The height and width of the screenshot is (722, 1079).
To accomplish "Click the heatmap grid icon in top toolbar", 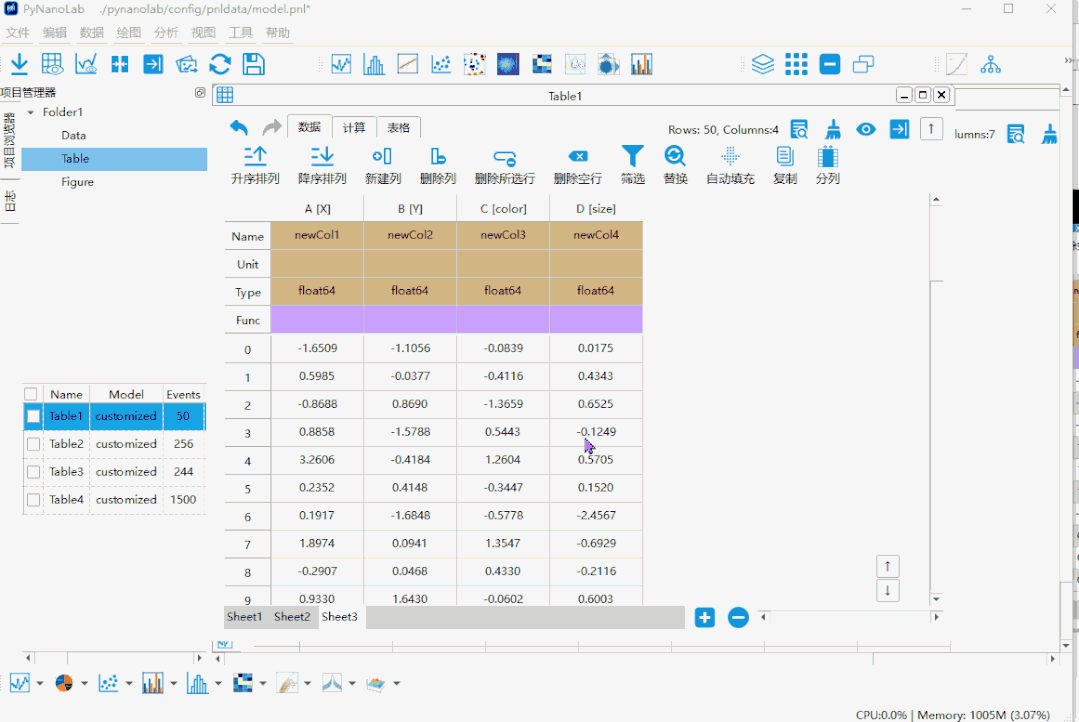I will (x=542, y=64).
